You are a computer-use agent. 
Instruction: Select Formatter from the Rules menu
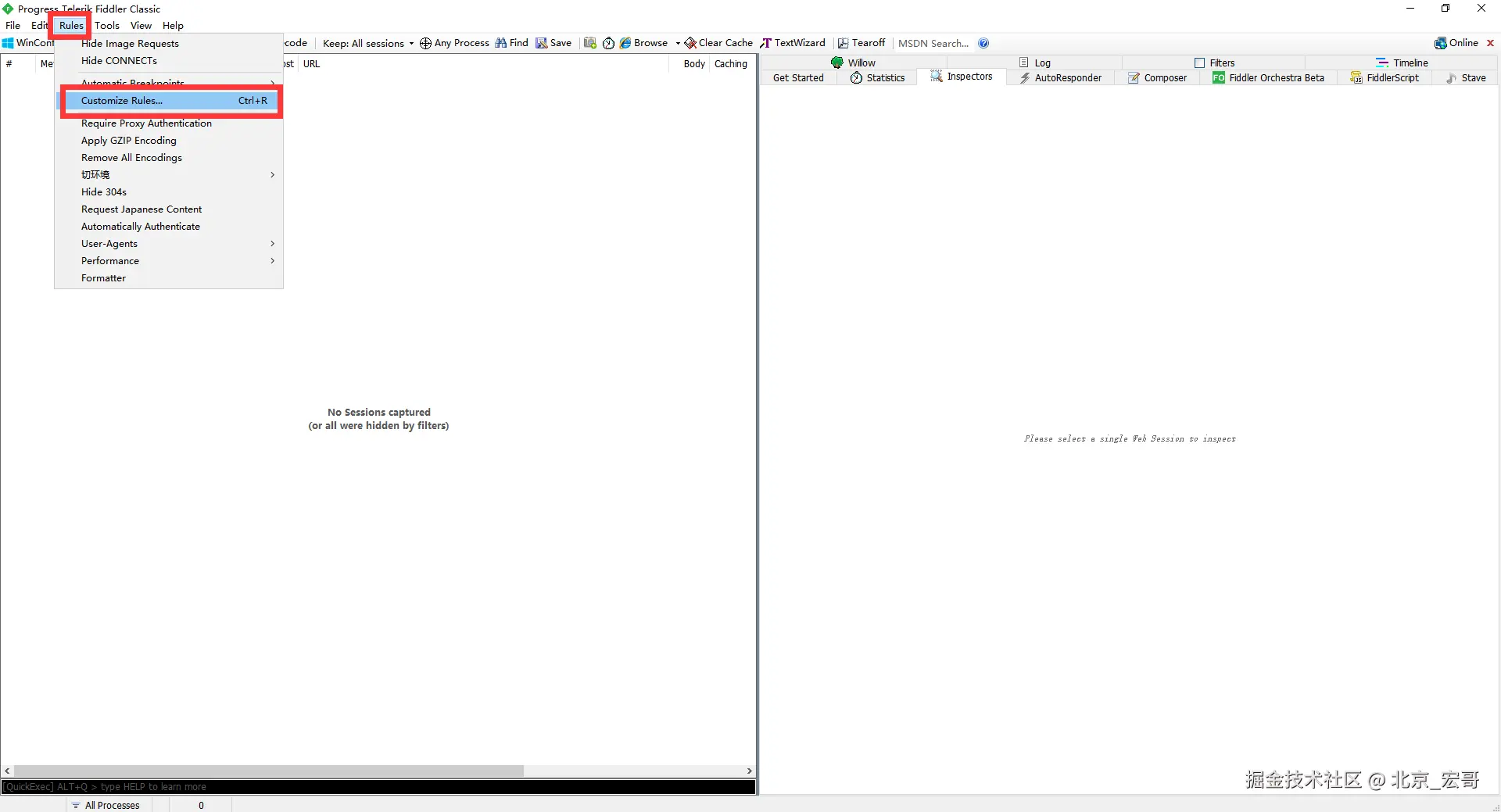coord(168,278)
